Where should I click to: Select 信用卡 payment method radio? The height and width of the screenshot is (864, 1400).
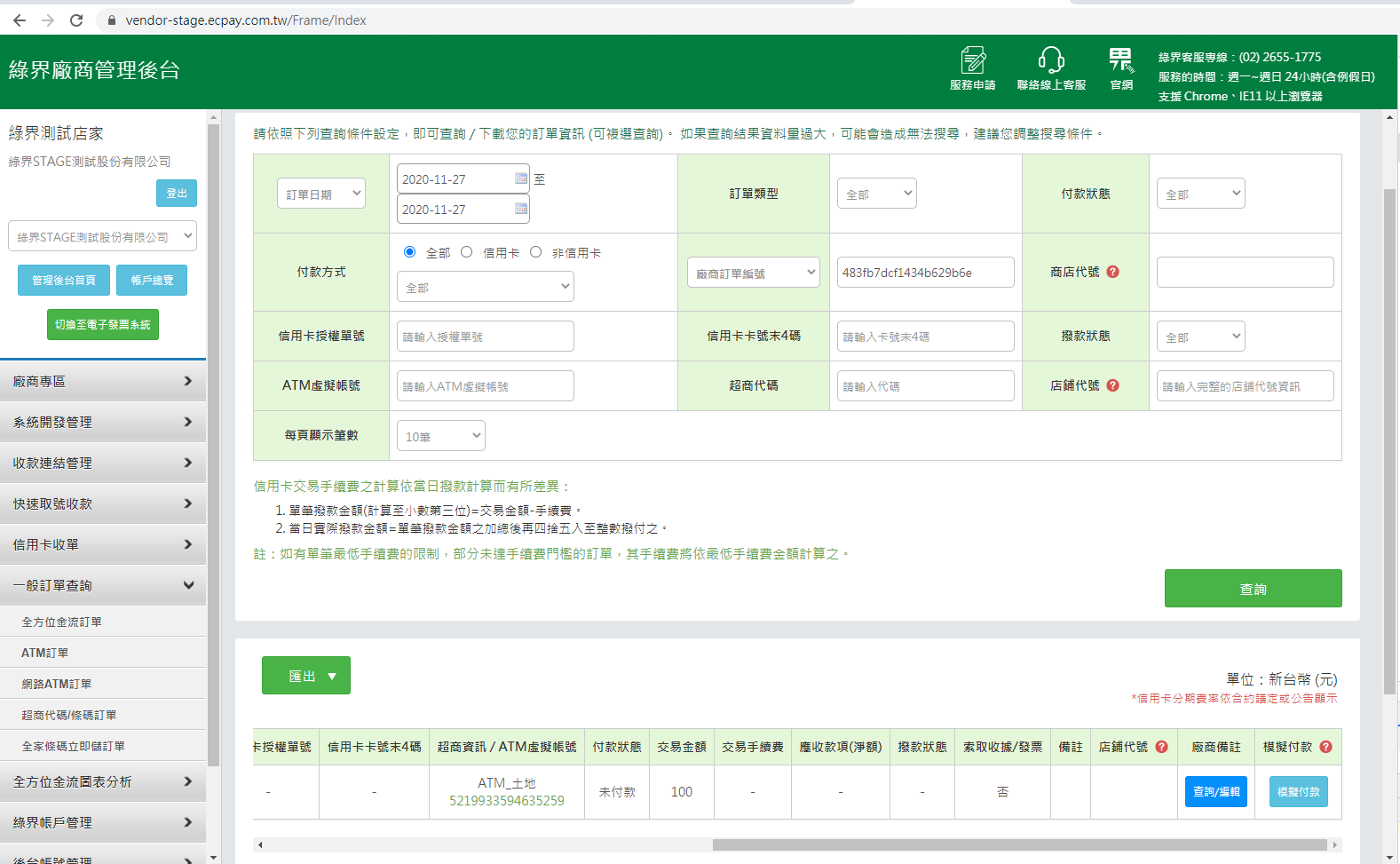pyautogui.click(x=466, y=252)
